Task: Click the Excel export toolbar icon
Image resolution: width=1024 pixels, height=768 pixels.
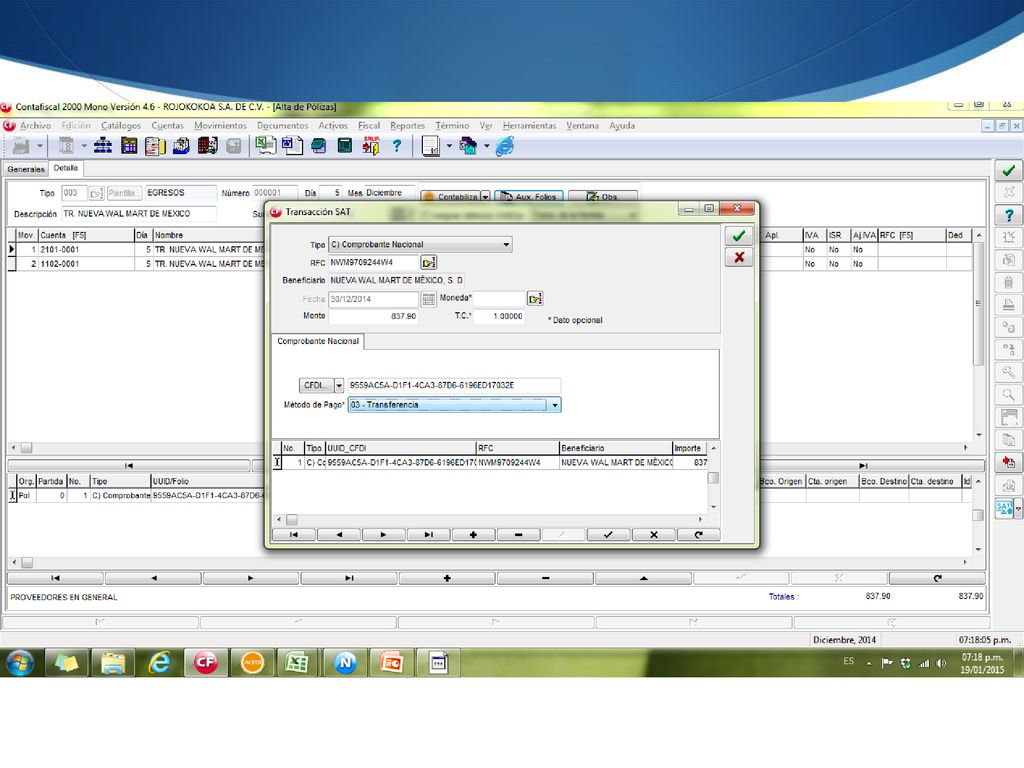Action: coord(264,146)
